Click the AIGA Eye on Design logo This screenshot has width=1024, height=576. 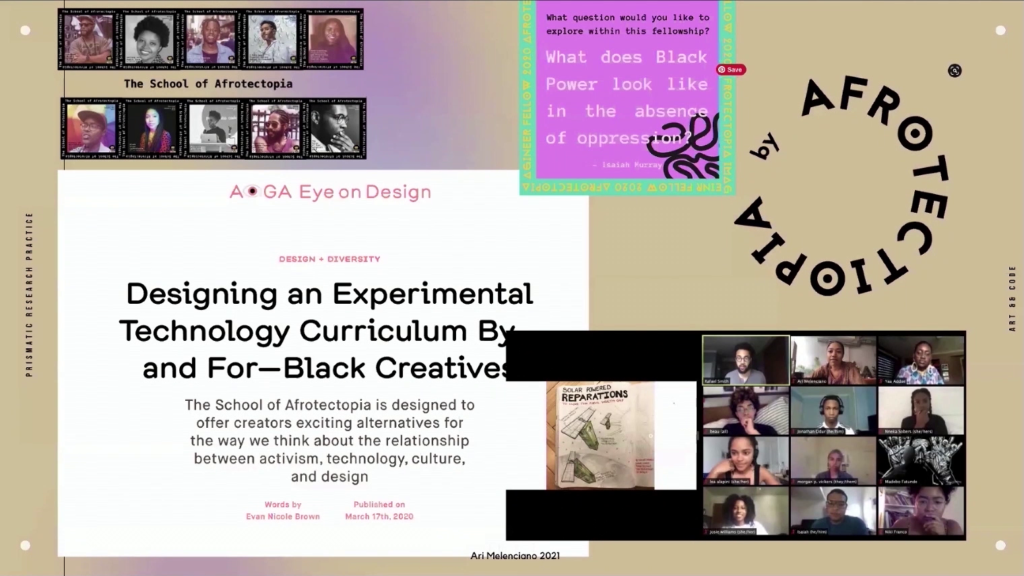(x=330, y=191)
